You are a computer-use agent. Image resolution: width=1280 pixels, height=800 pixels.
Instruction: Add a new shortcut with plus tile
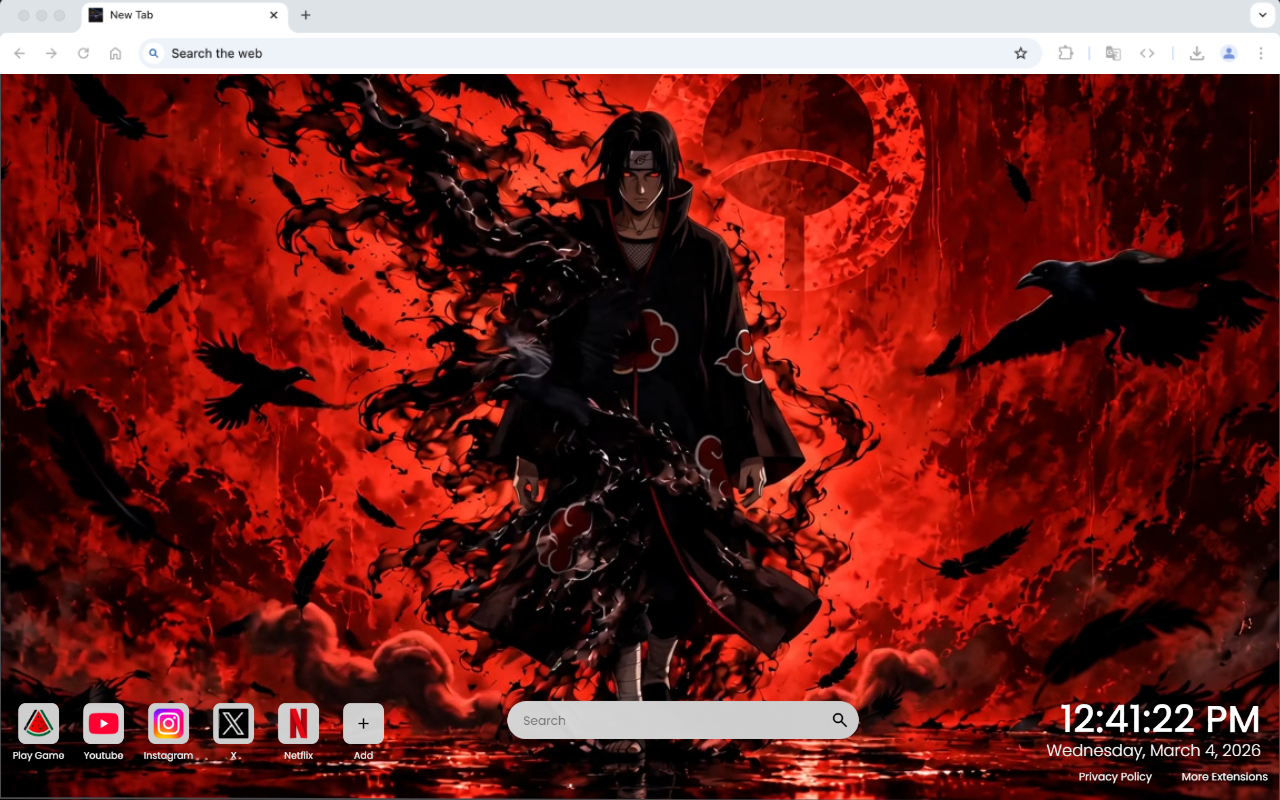(363, 723)
